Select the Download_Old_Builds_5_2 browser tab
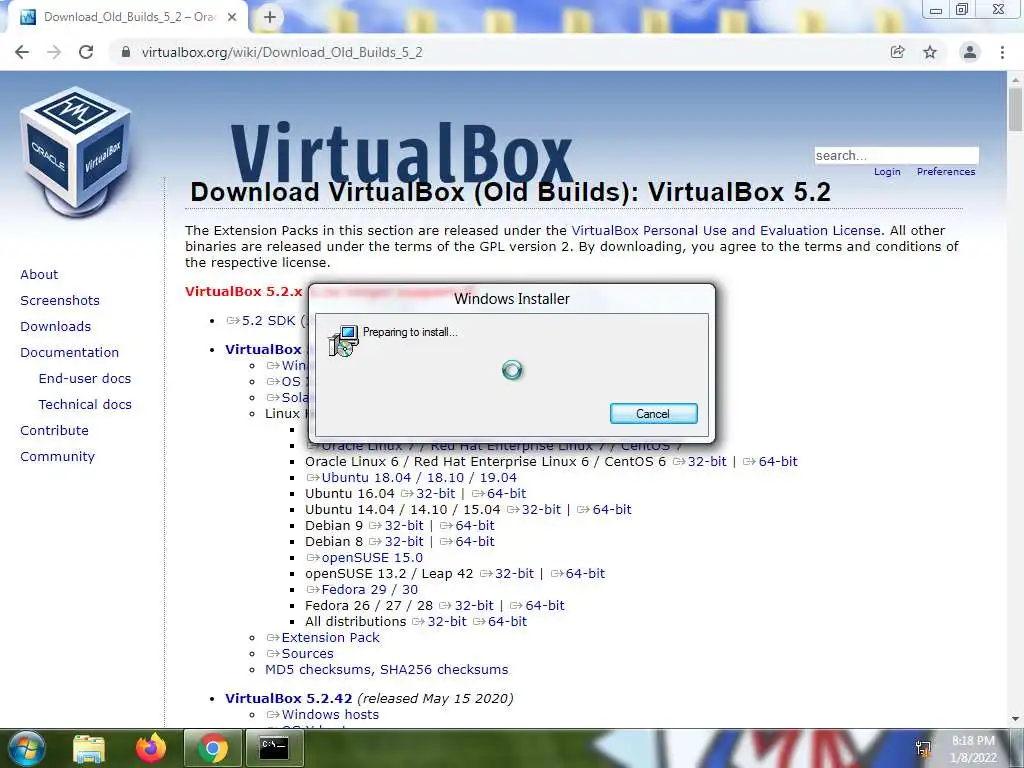 click(x=128, y=17)
